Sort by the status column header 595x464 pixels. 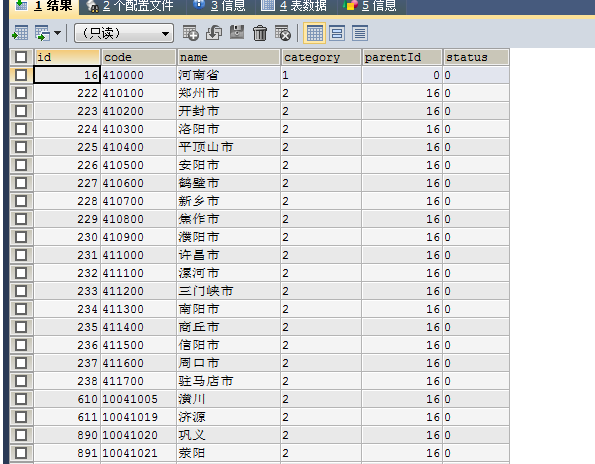(x=476, y=57)
